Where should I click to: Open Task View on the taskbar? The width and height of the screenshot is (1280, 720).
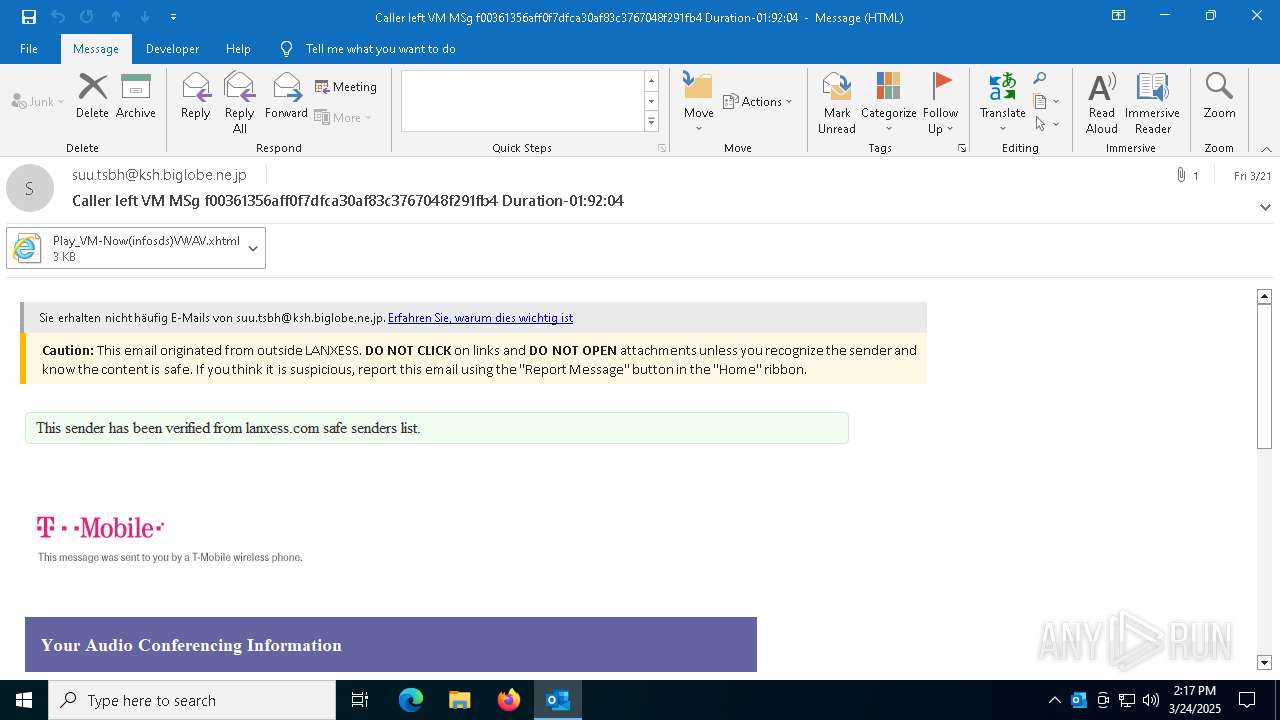(360, 700)
